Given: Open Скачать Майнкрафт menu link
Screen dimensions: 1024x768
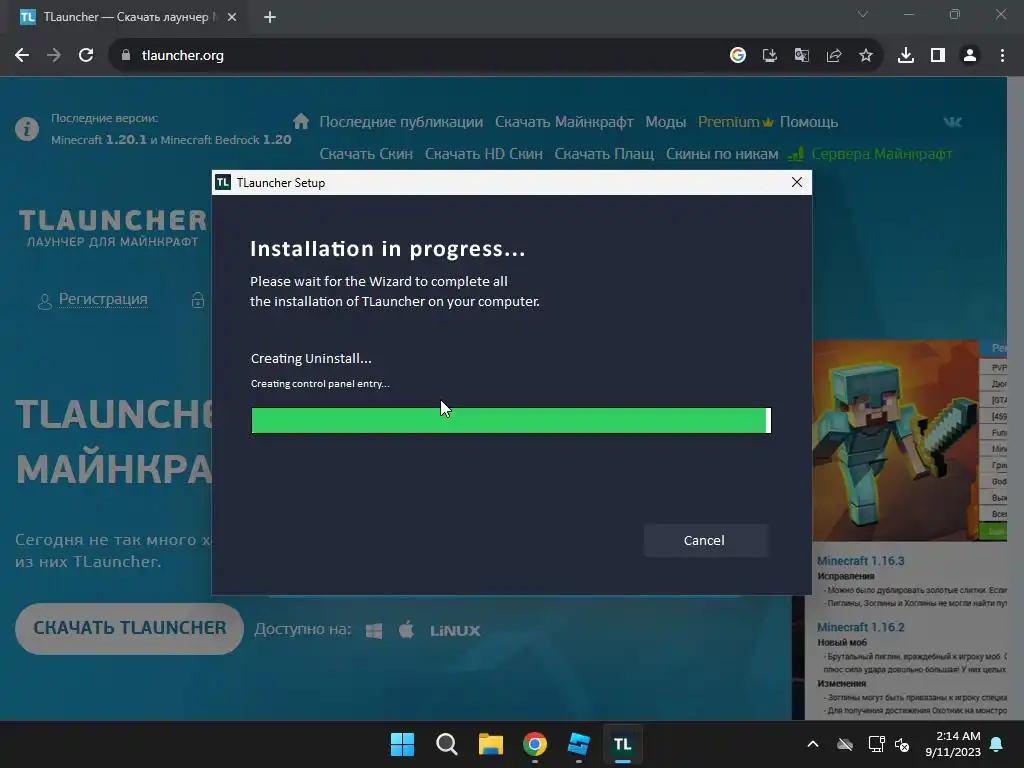Looking at the screenshot, I should pyautogui.click(x=564, y=122).
